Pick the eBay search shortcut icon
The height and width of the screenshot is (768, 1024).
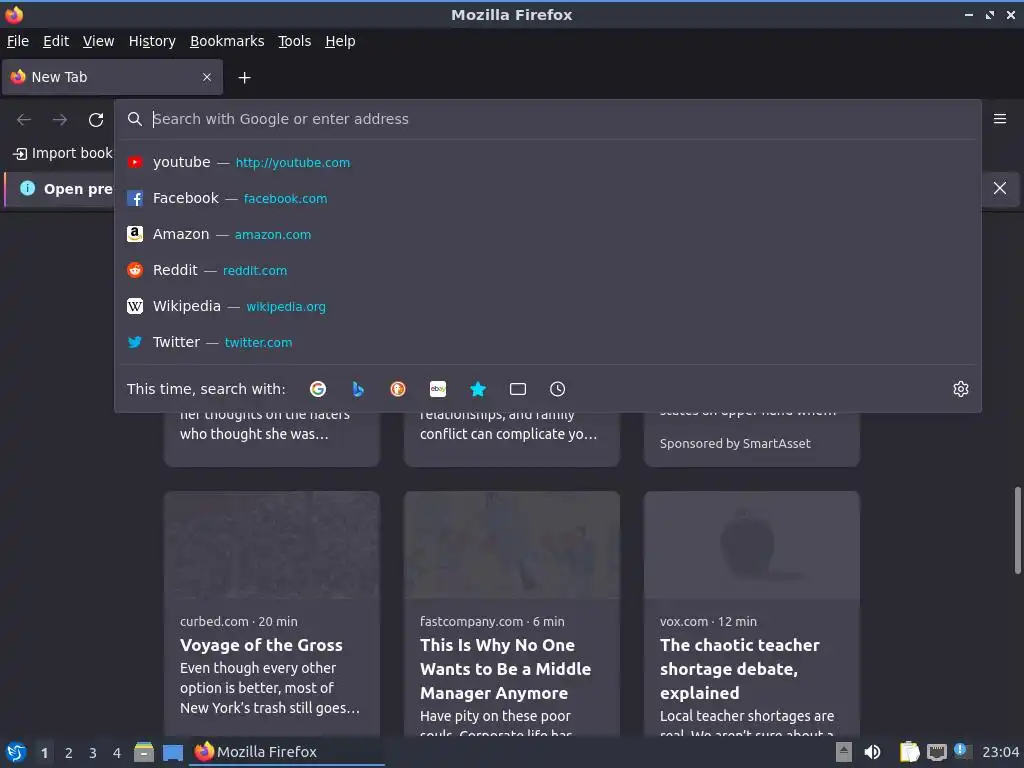[438, 389]
